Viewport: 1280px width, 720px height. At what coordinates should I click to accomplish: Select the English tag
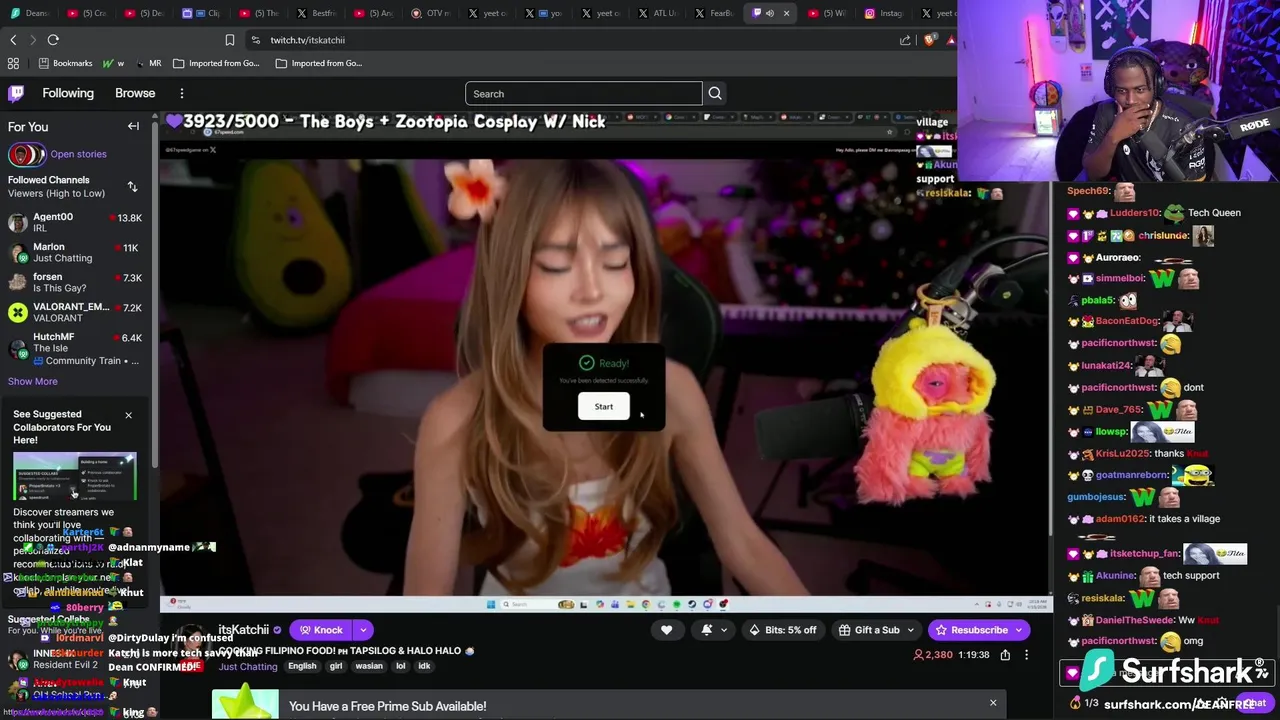pyautogui.click(x=302, y=666)
